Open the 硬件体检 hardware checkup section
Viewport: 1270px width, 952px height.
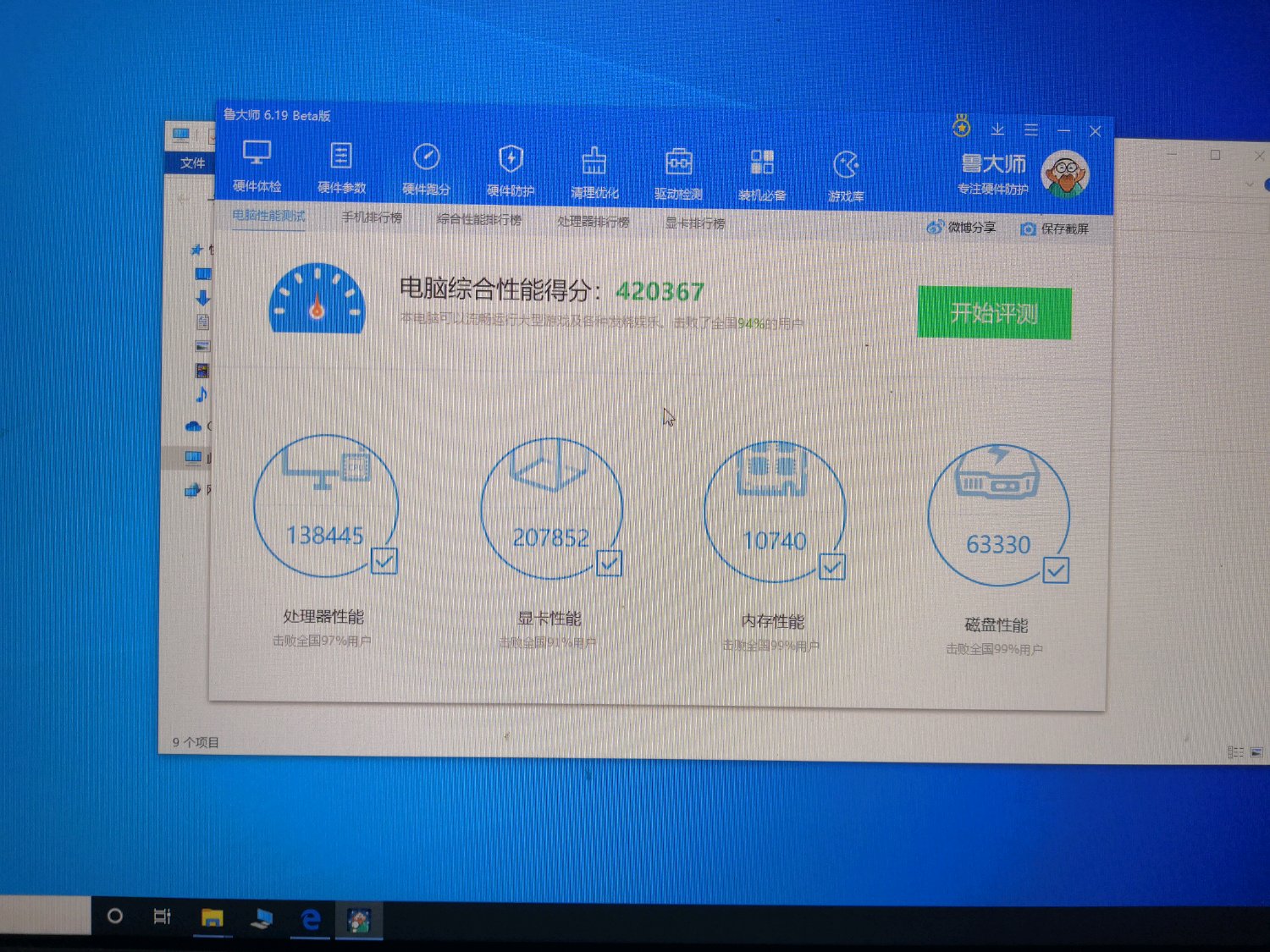[x=257, y=167]
